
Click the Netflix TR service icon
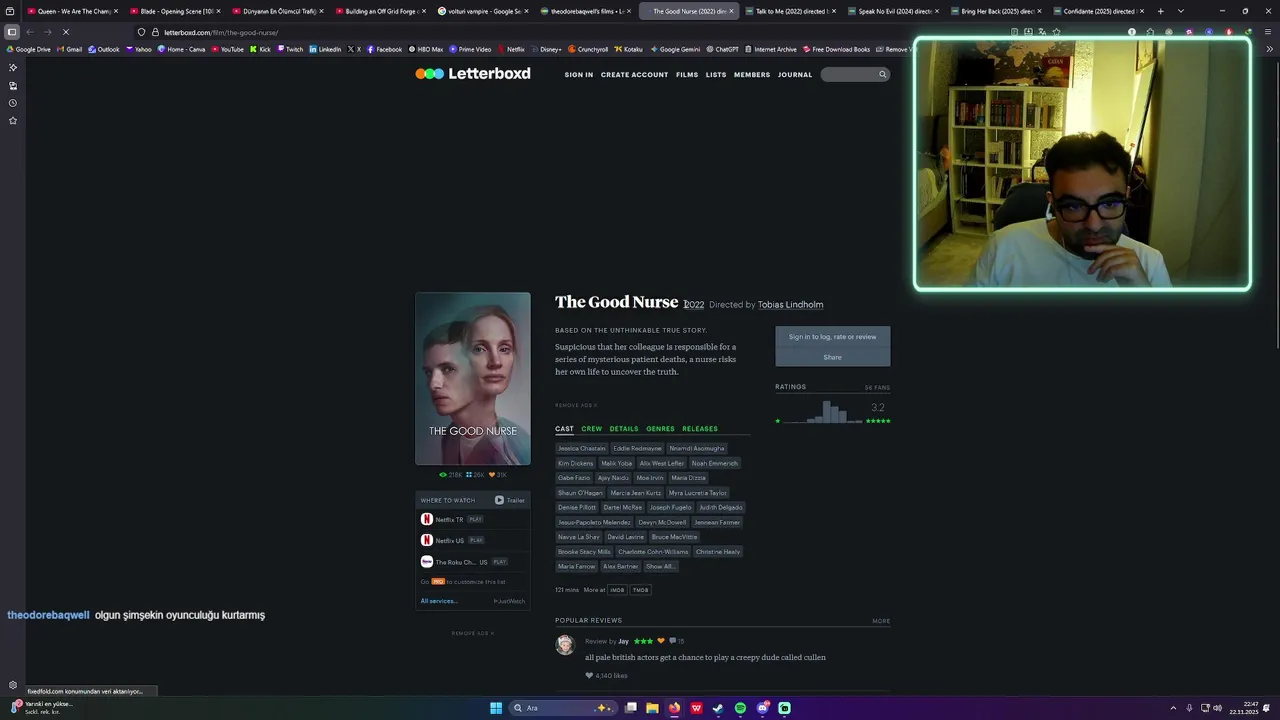[427, 519]
